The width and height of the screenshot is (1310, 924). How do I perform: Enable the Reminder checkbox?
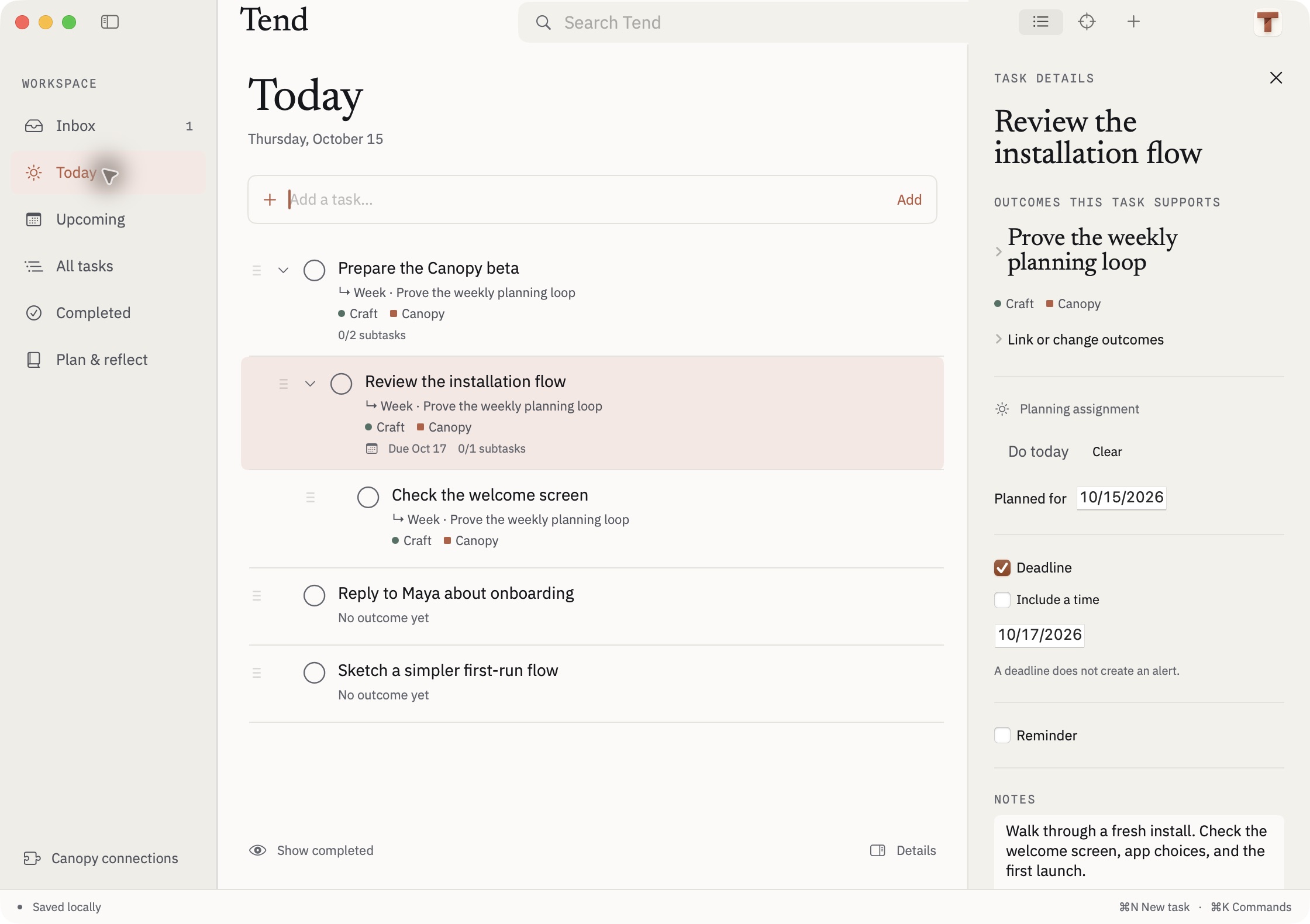click(x=1002, y=735)
